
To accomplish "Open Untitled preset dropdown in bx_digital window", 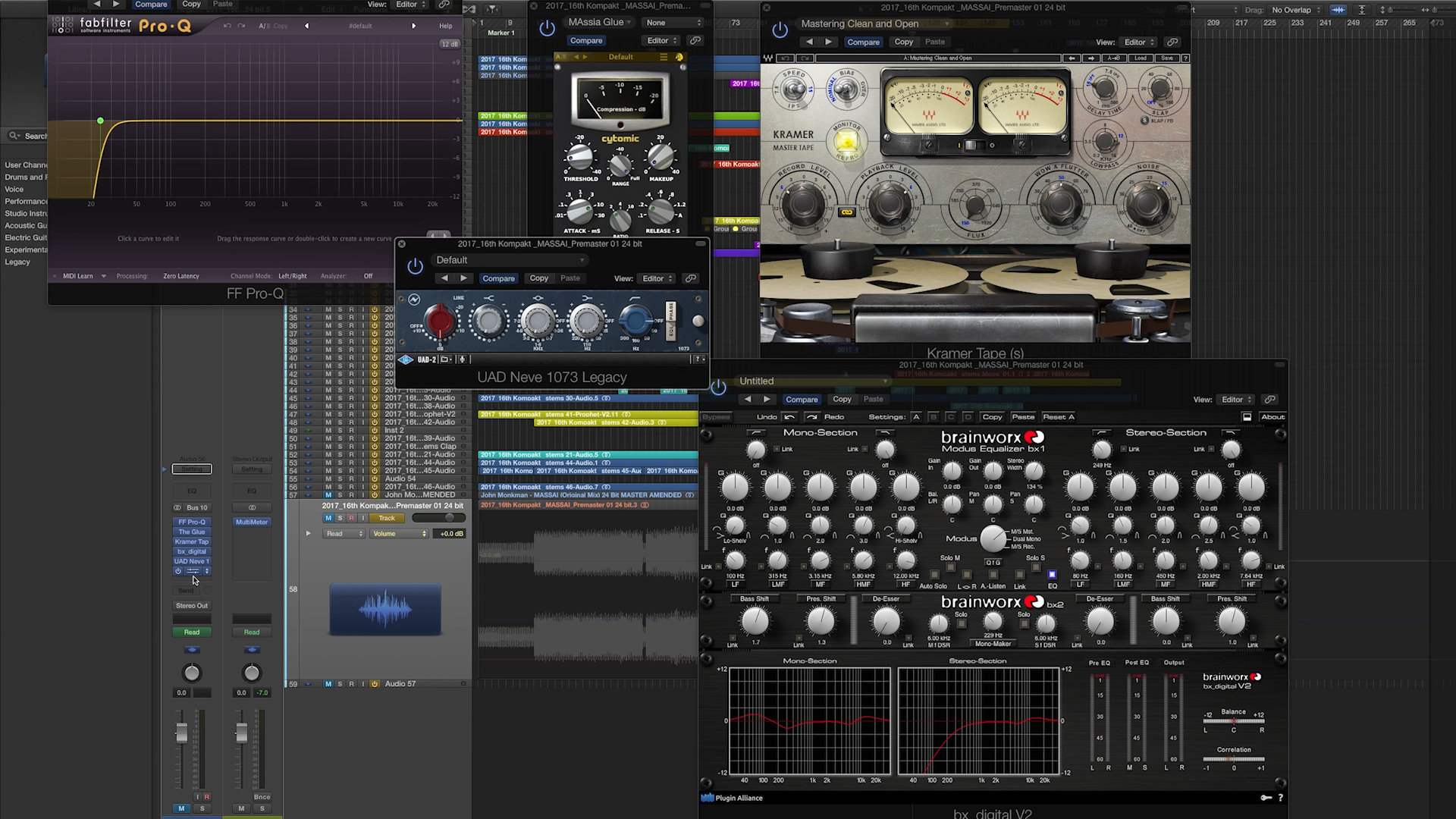I will click(x=812, y=381).
